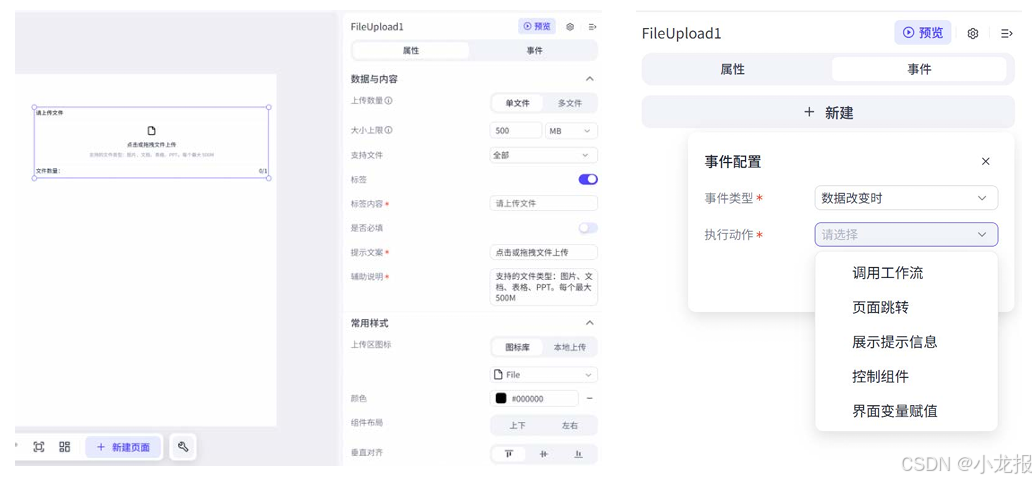Click the 大小上限 field showing 500
The height and width of the screenshot is (482, 1036).
(x=516, y=131)
